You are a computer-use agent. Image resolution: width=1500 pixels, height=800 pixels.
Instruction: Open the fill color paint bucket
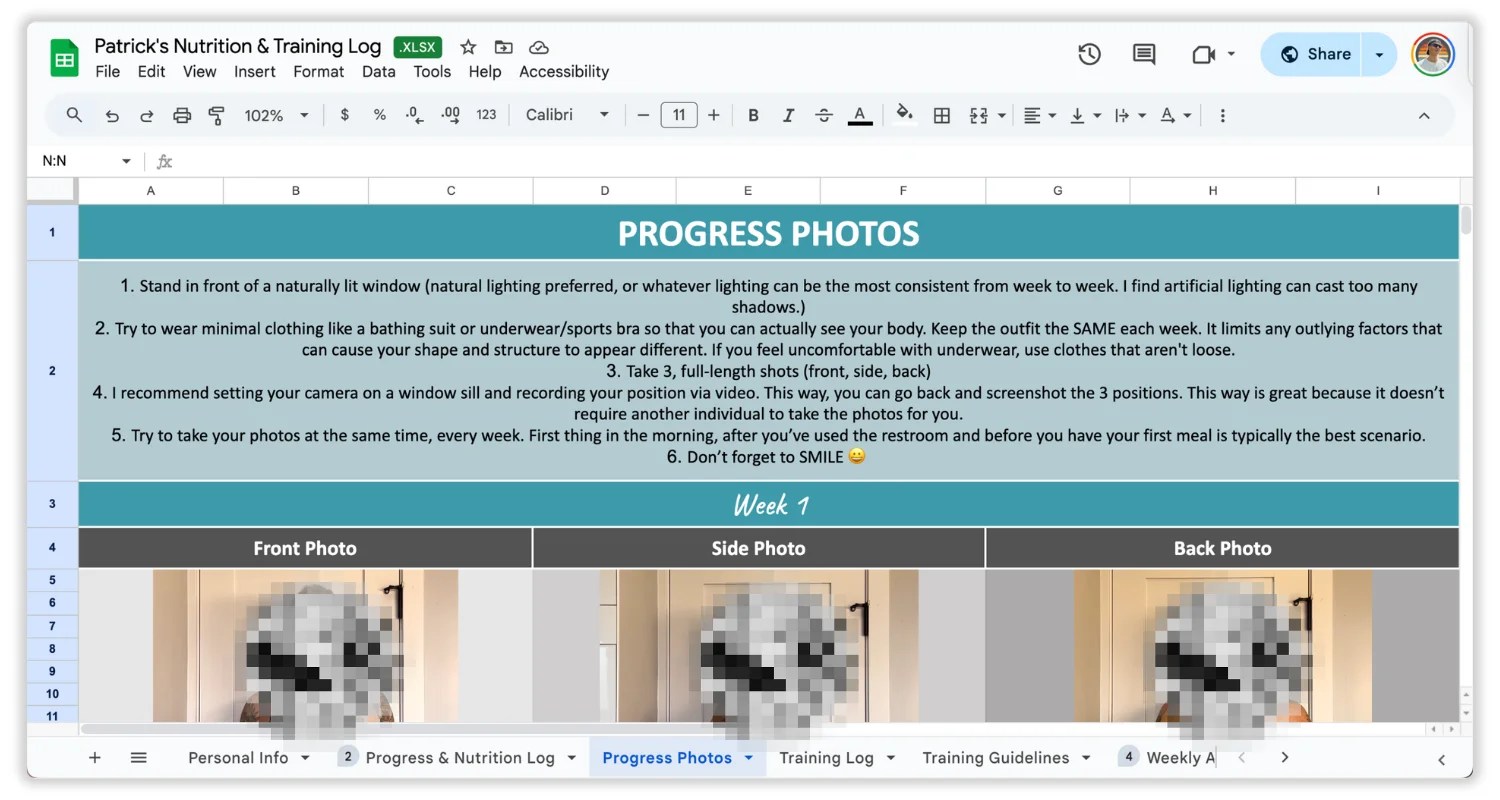pyautogui.click(x=904, y=115)
